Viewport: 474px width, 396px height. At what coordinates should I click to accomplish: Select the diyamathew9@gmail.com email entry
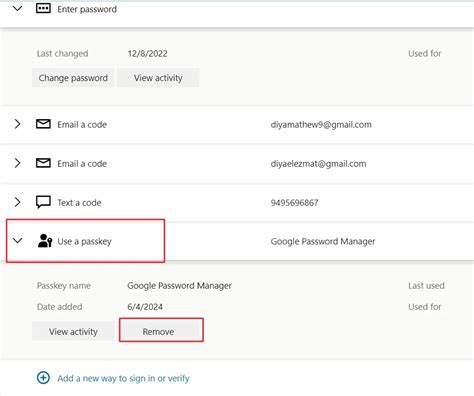click(x=321, y=125)
